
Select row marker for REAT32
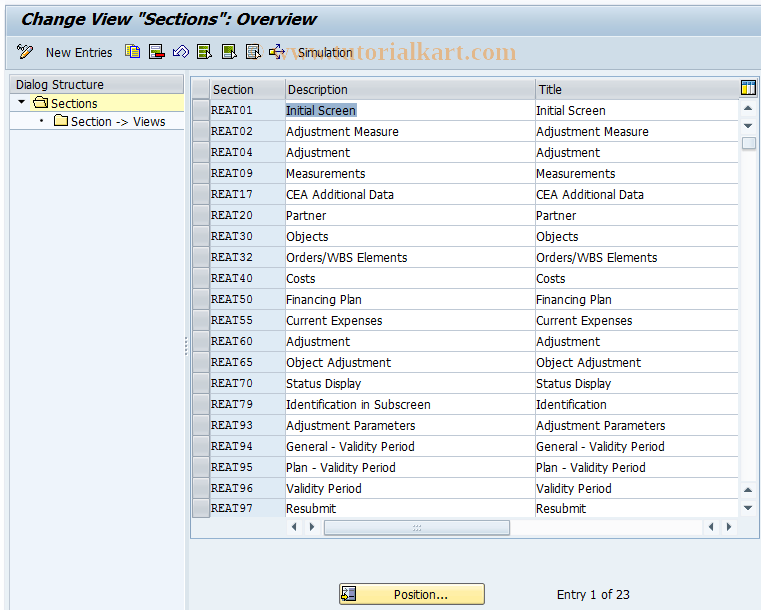coord(200,257)
